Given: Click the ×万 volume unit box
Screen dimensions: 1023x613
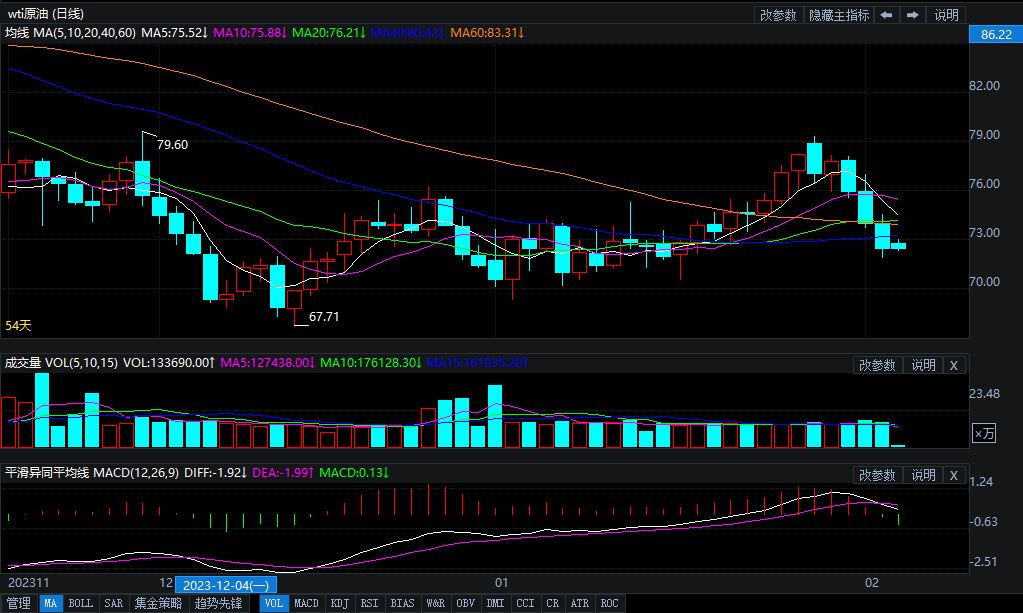Looking at the screenshot, I should click(x=984, y=433).
